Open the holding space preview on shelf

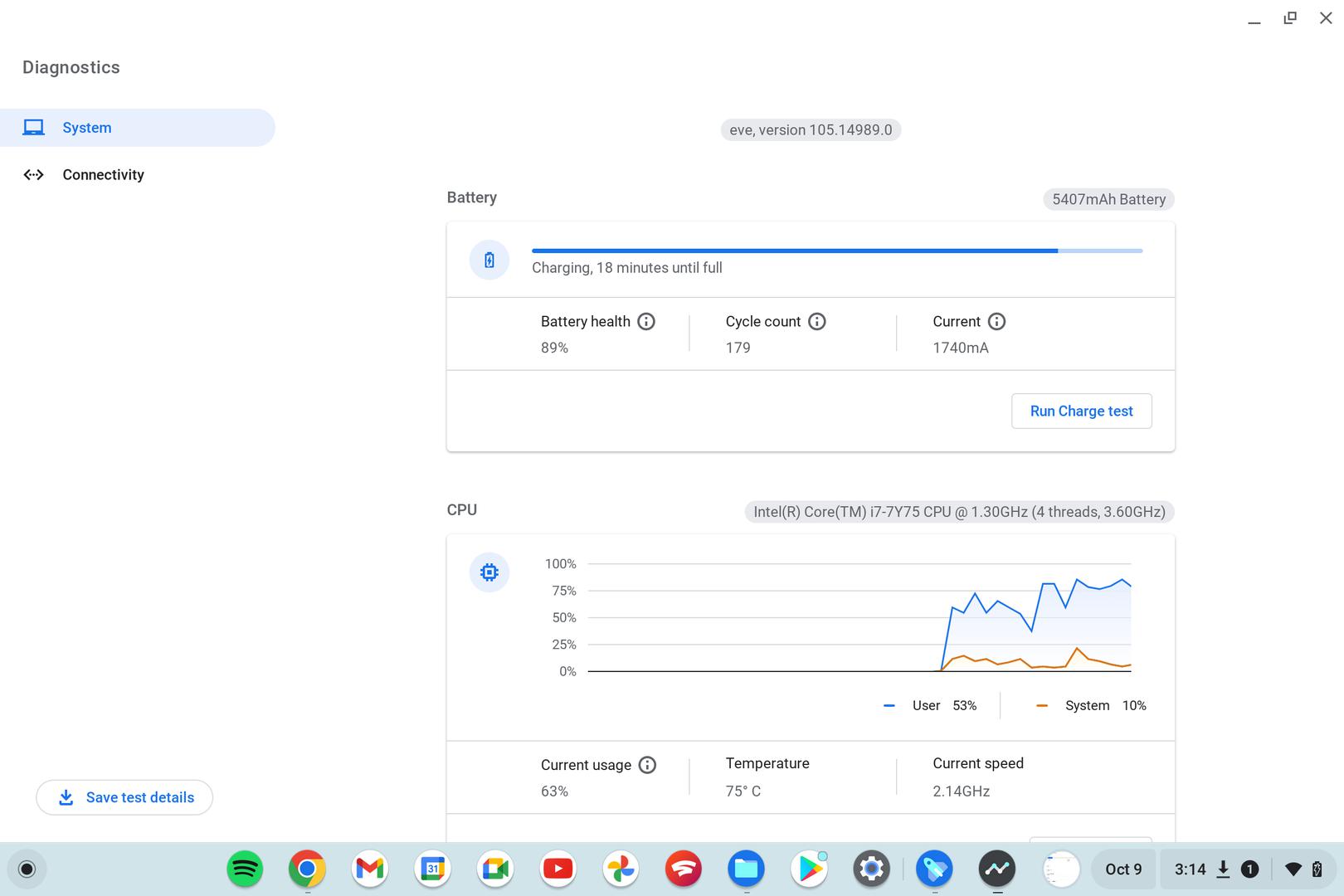pyautogui.click(x=1061, y=869)
